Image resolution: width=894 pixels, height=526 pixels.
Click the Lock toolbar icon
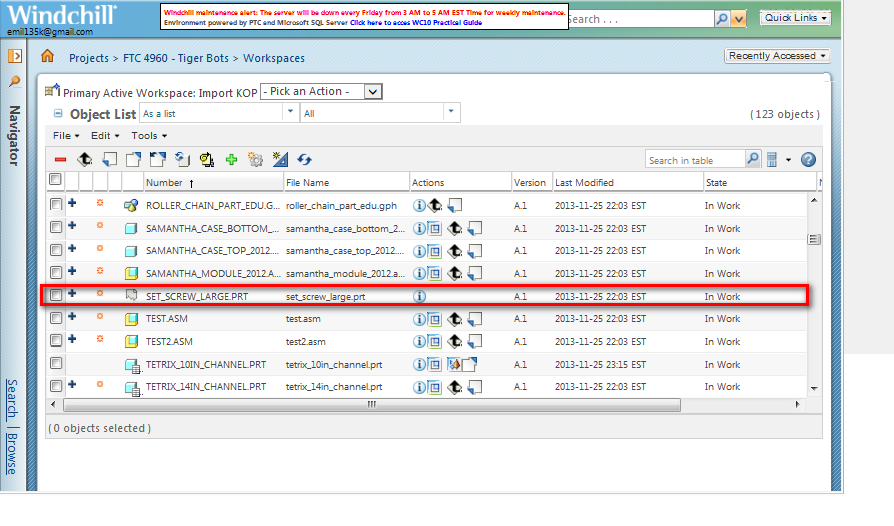tap(206, 160)
